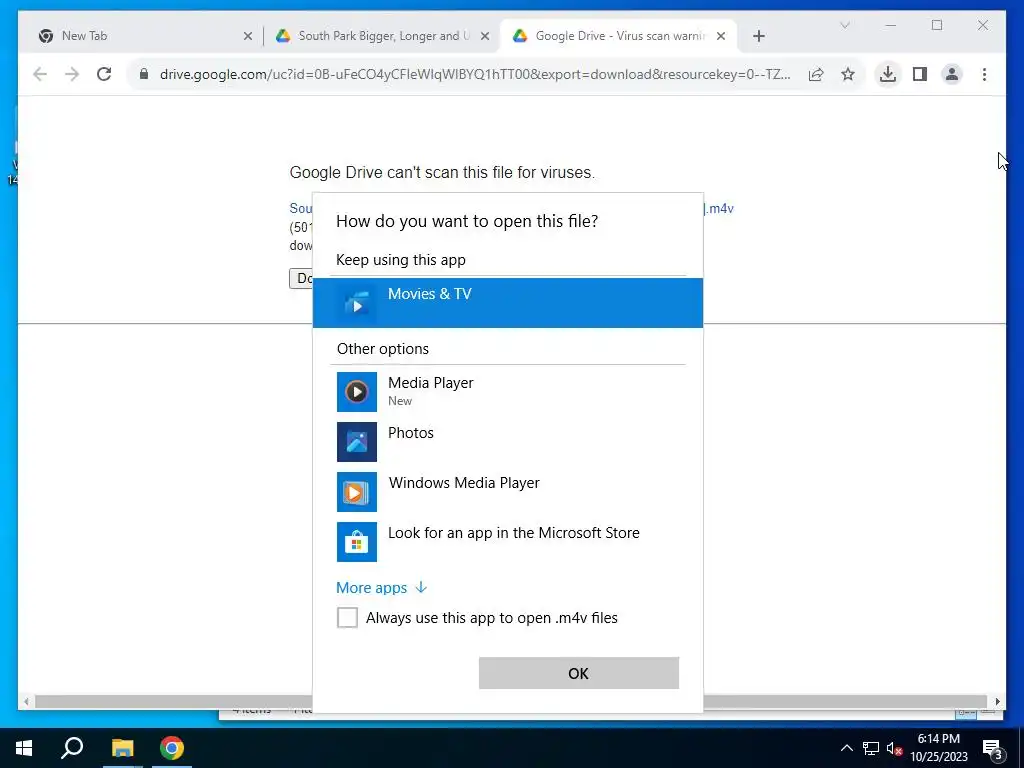
Task: Close the South Park tab
Action: coord(485,37)
